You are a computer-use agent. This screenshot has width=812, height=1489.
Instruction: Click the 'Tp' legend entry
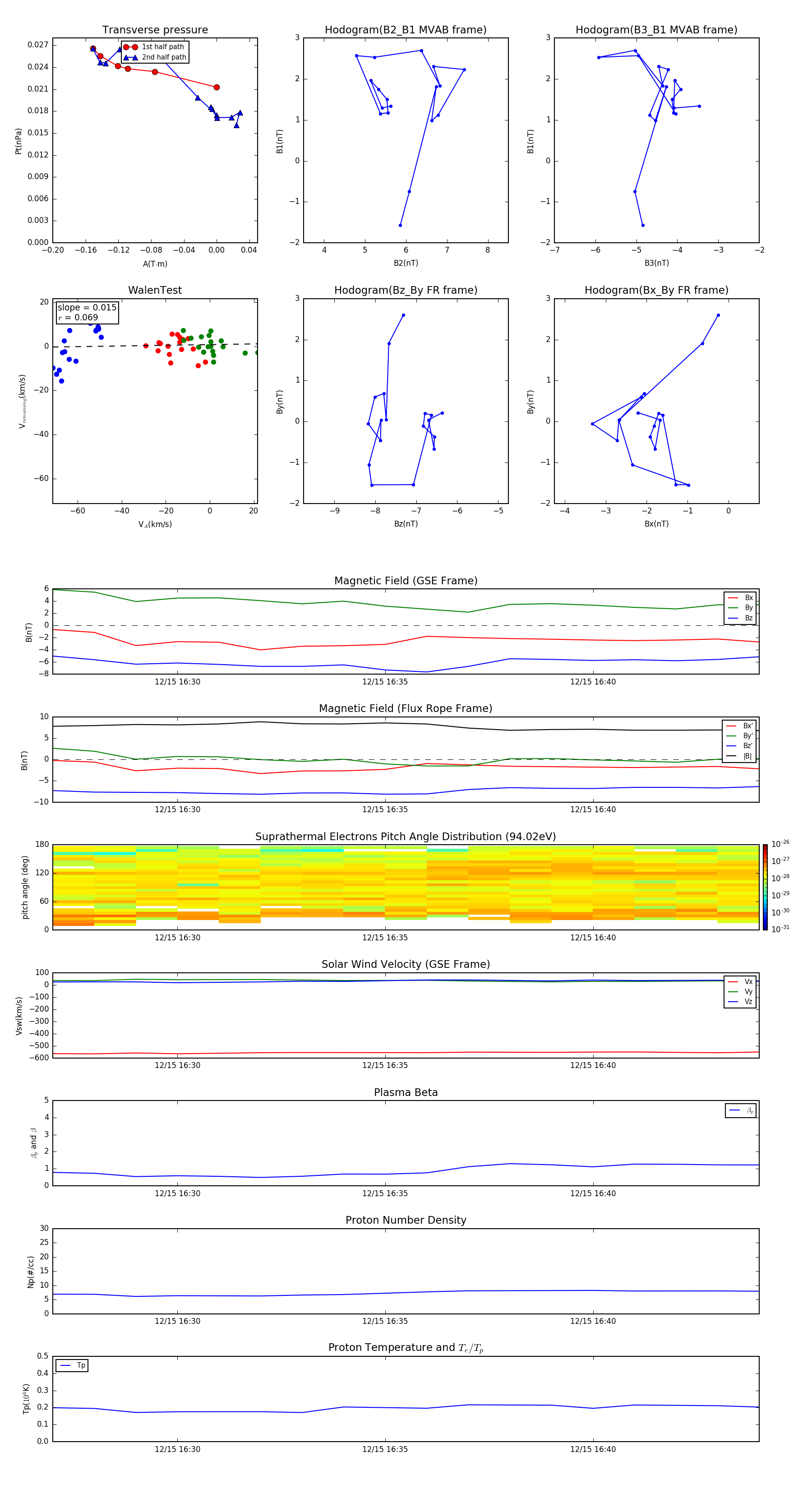click(72, 1365)
